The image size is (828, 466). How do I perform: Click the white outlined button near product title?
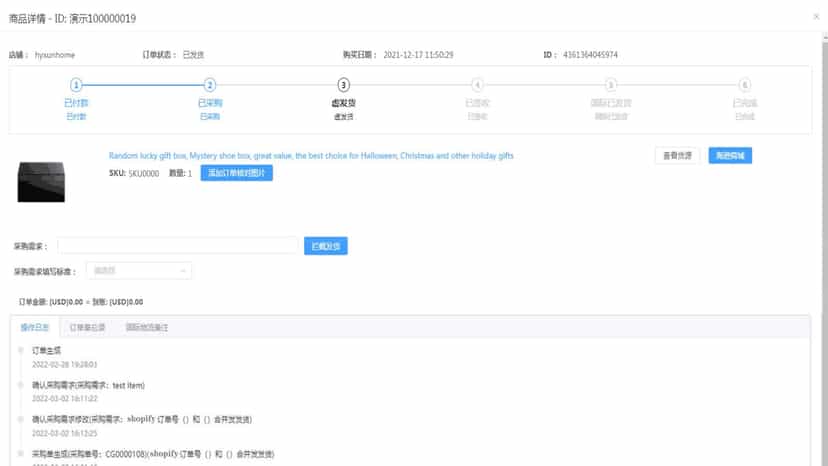click(x=677, y=155)
